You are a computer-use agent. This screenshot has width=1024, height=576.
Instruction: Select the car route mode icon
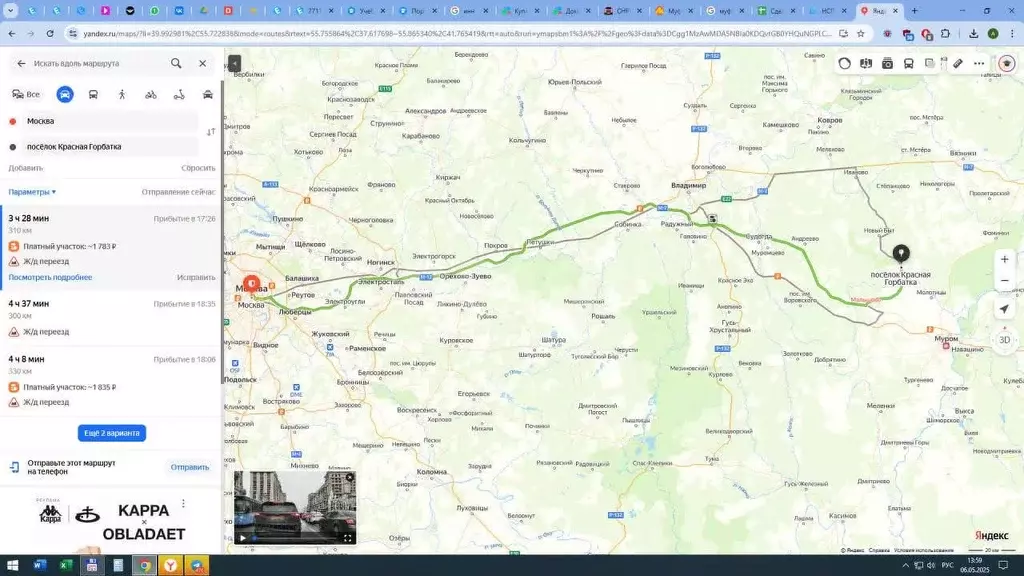click(x=65, y=95)
